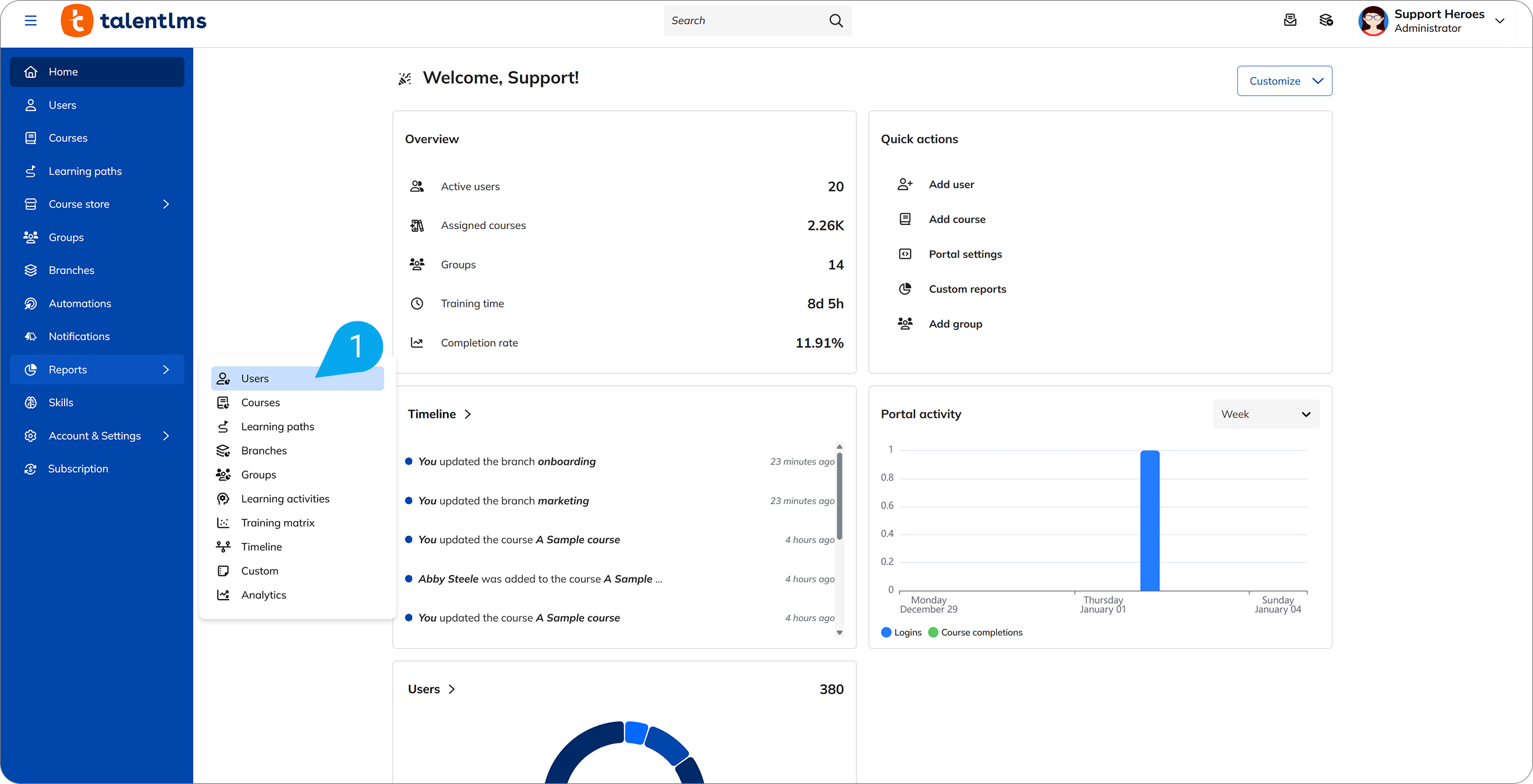Click the stacked courses icon in top bar
The height and width of the screenshot is (784, 1533).
coord(1326,21)
